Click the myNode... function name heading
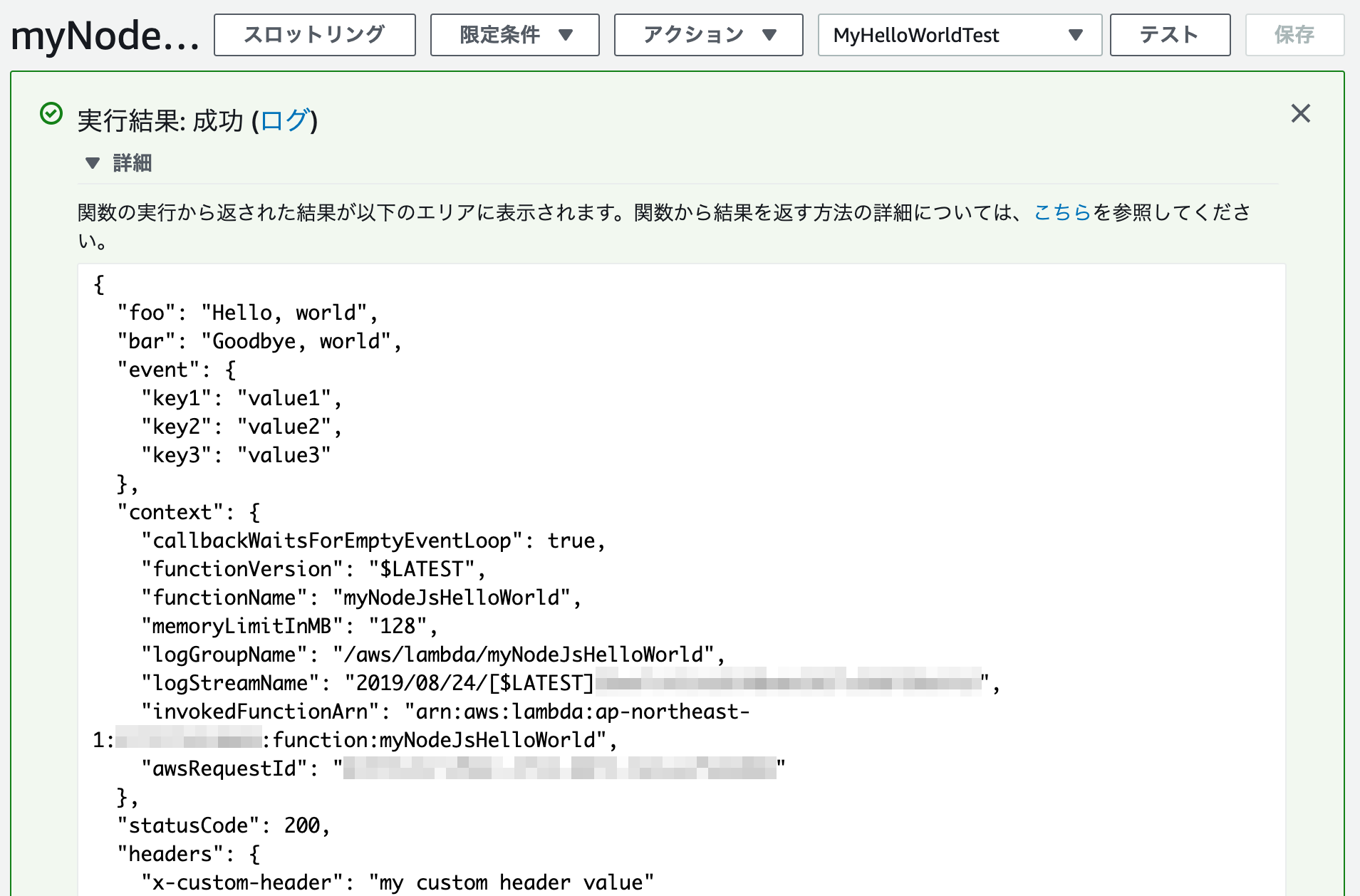1360x896 pixels. 105,36
